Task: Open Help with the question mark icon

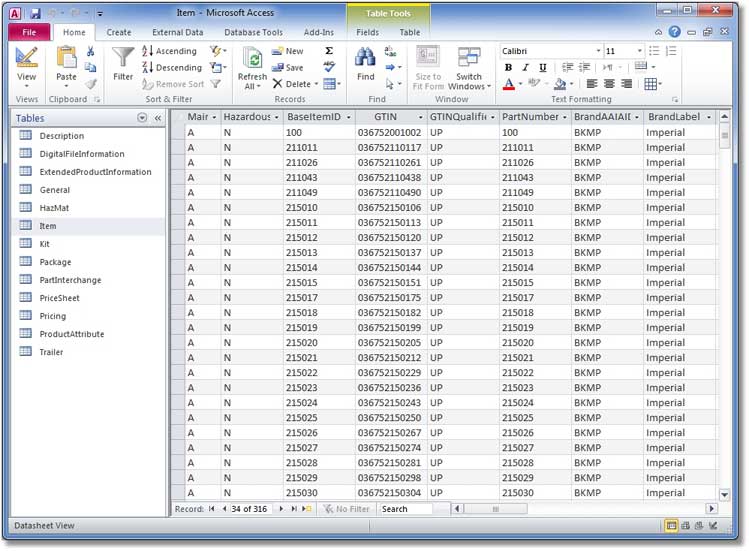Action: pos(675,32)
